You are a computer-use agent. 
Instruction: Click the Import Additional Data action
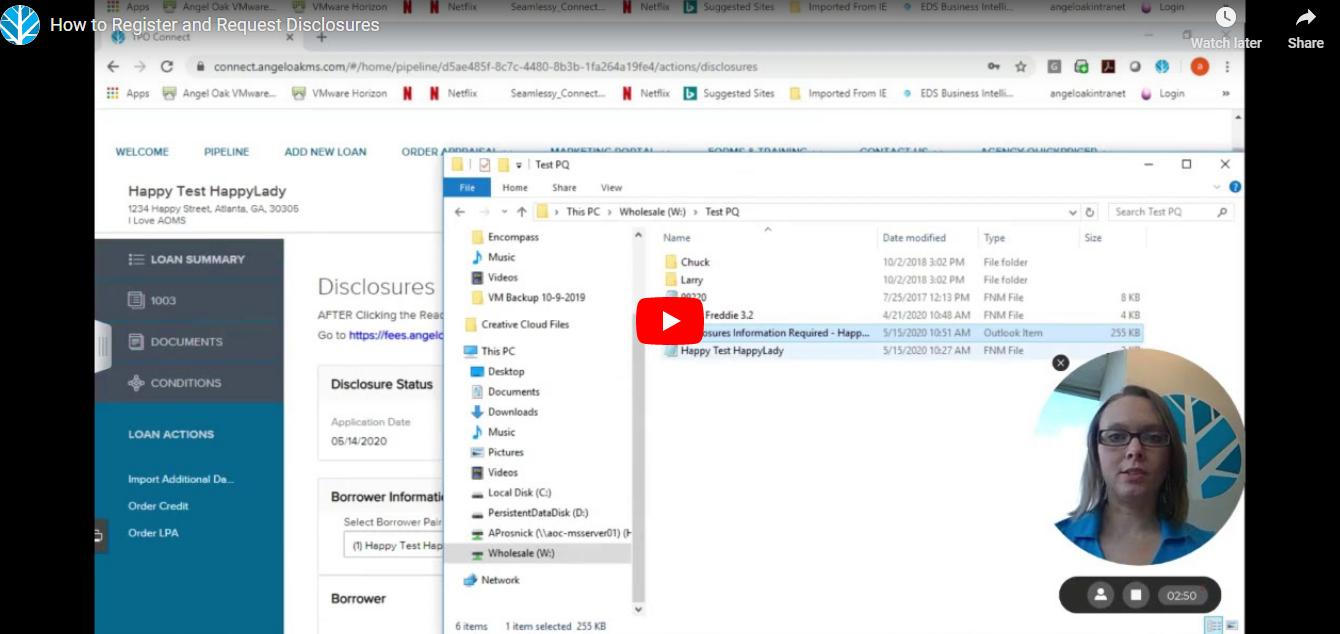tap(181, 479)
